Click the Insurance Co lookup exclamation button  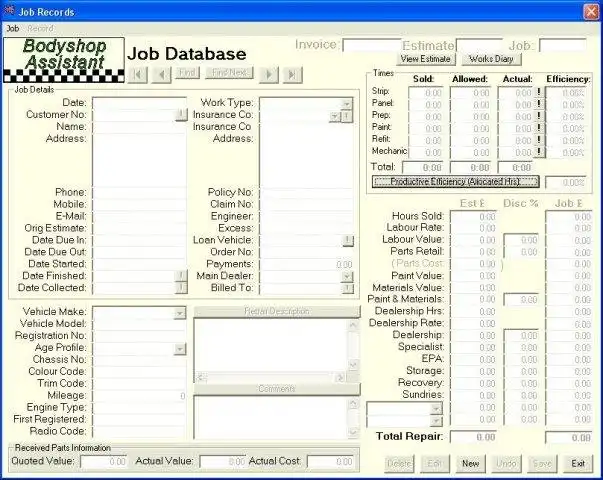(x=347, y=116)
